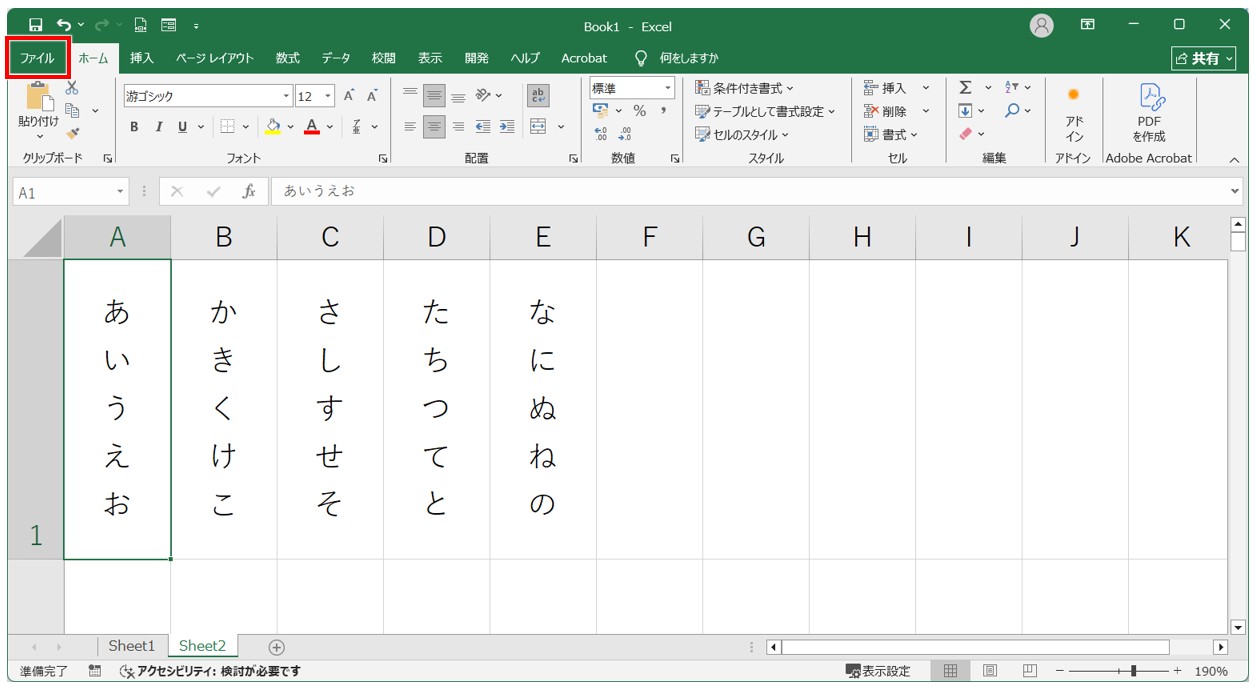The height and width of the screenshot is (689, 1256).
Task: Decrease decimal places icon
Action: pyautogui.click(x=625, y=133)
